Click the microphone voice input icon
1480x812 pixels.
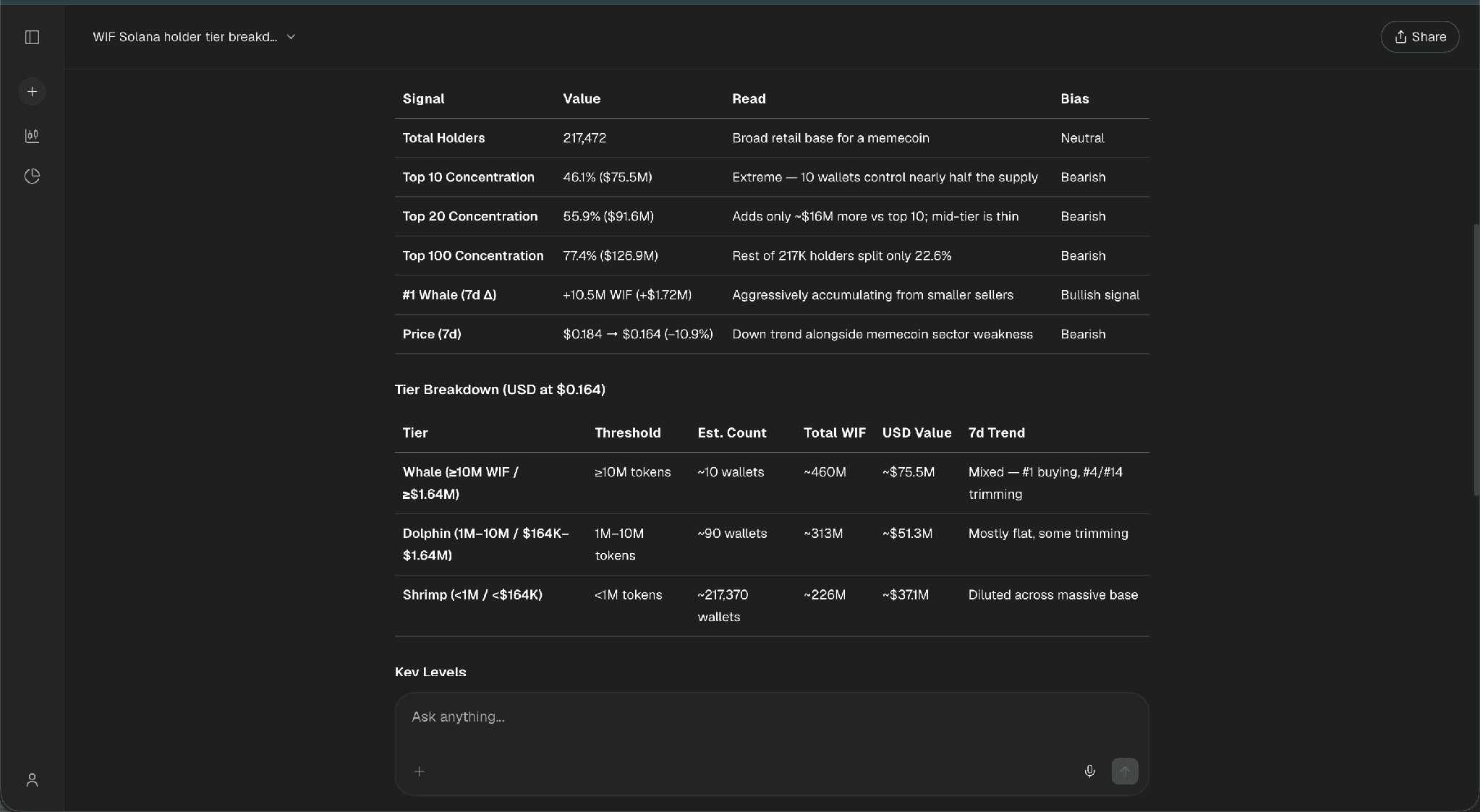pyautogui.click(x=1089, y=772)
